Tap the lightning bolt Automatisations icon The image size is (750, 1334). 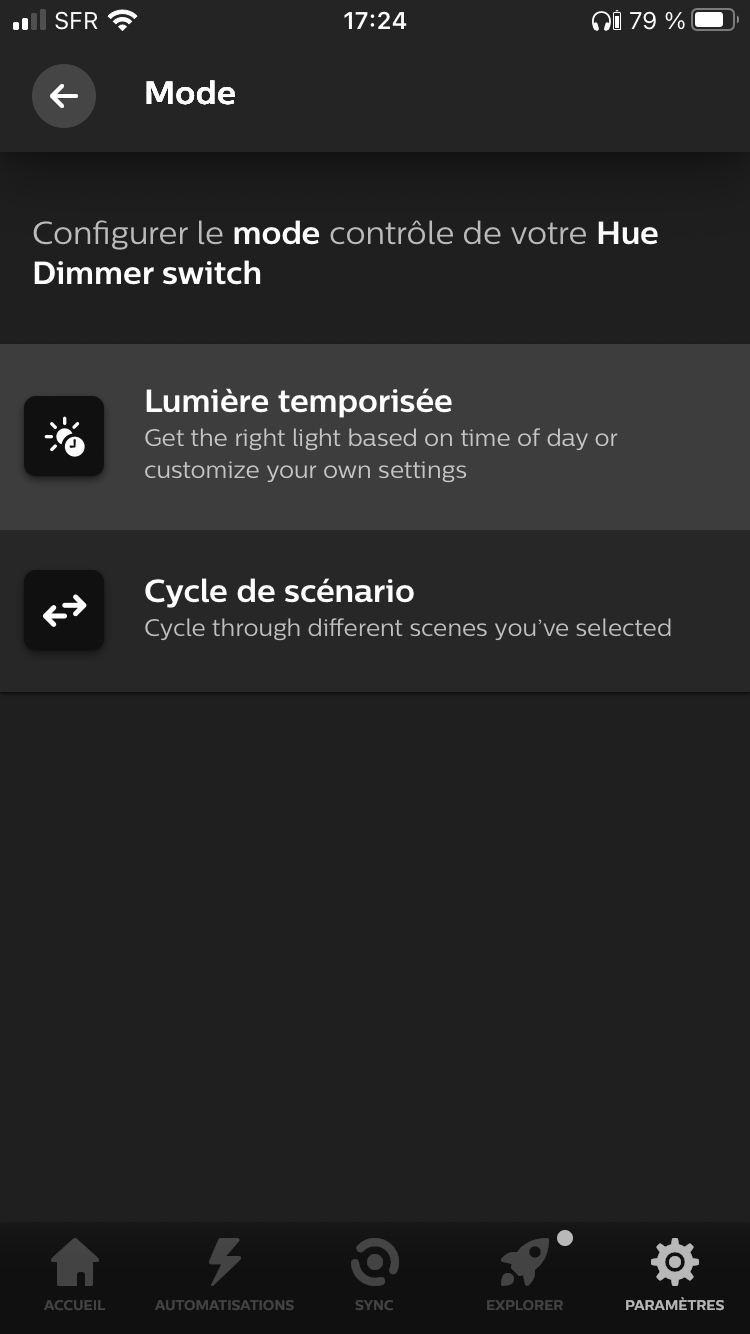(224, 1262)
